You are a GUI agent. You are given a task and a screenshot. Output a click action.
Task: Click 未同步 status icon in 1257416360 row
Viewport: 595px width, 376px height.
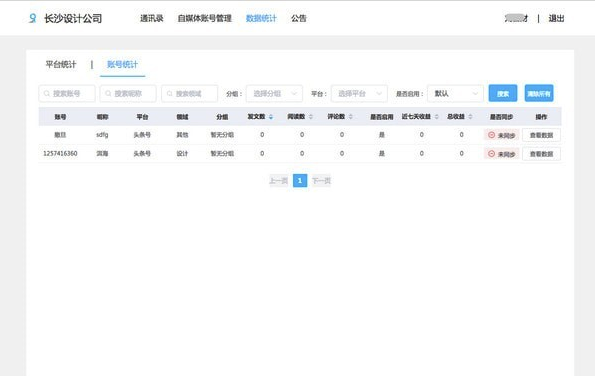[491, 154]
